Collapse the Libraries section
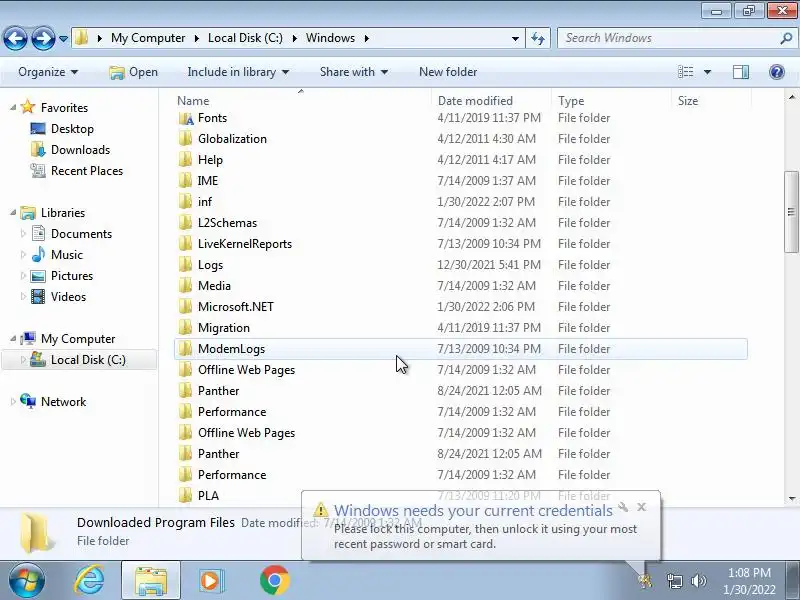 13,213
